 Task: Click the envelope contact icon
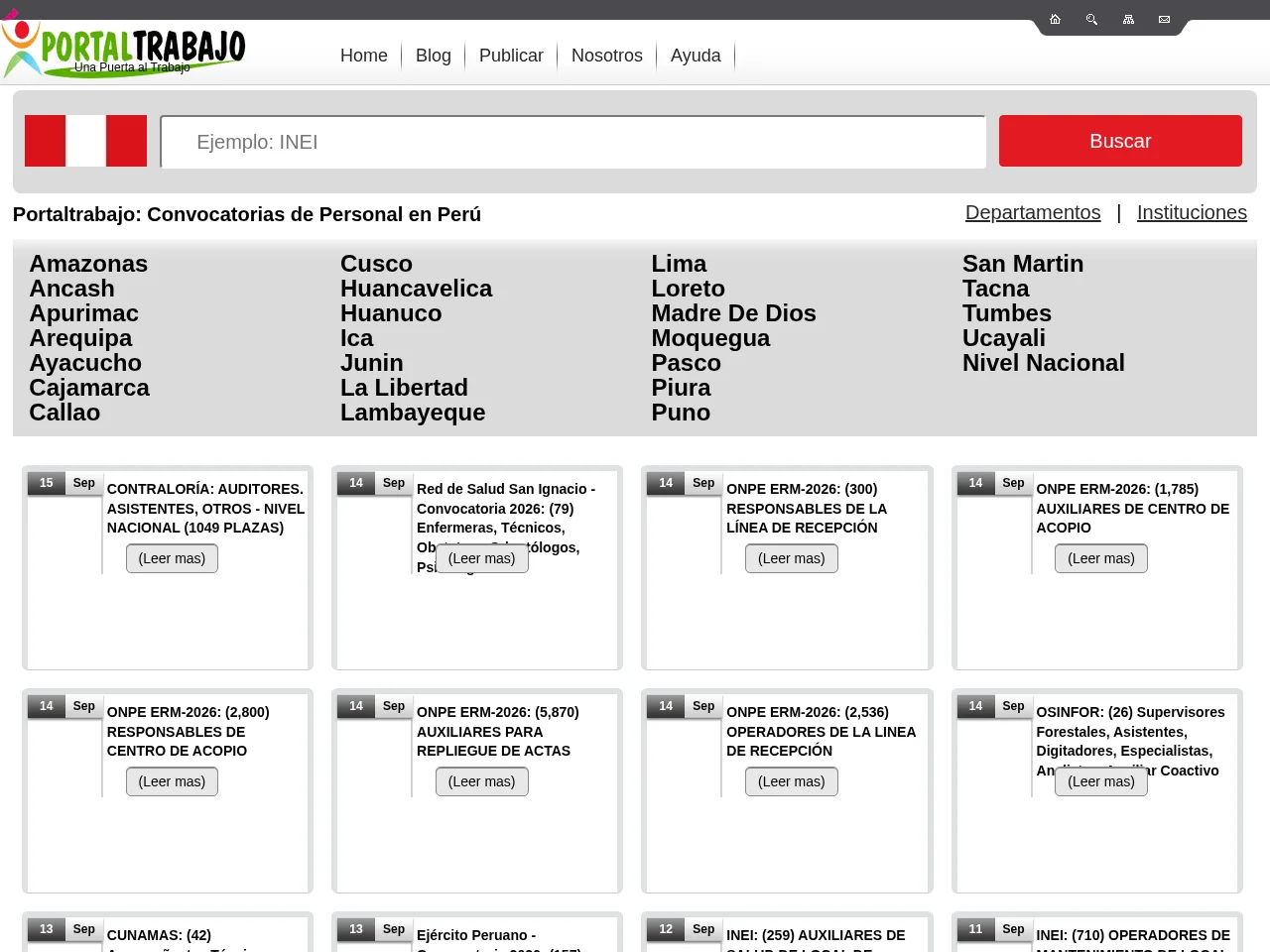1164,19
